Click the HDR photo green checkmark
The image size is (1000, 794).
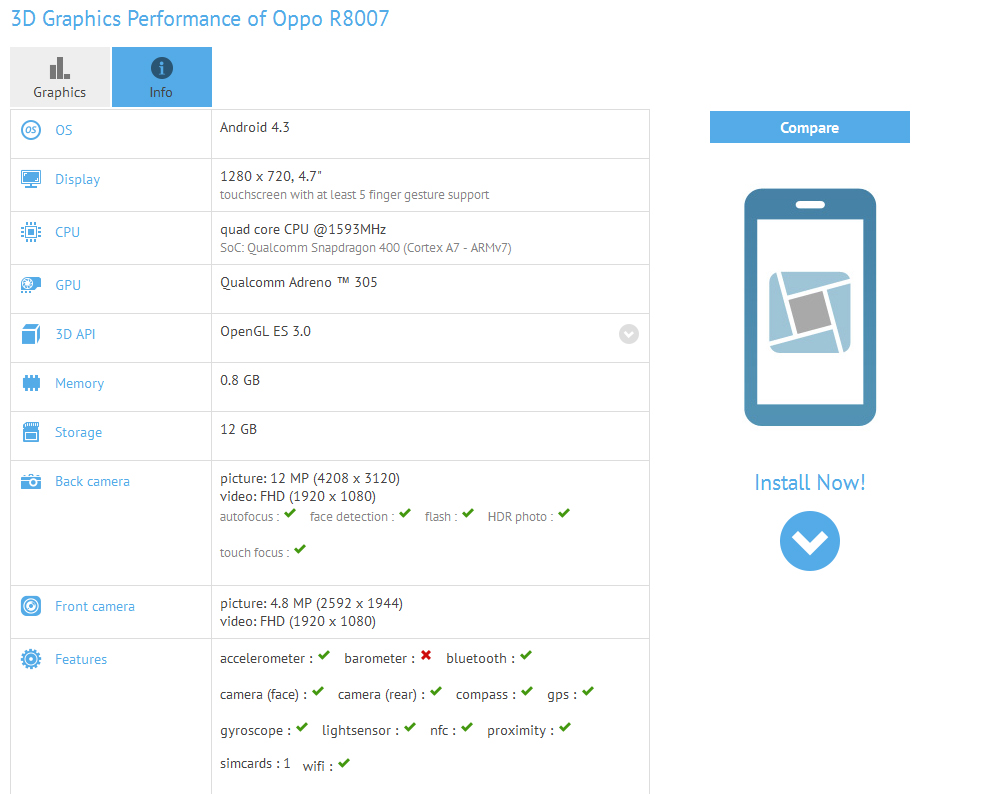tap(564, 513)
